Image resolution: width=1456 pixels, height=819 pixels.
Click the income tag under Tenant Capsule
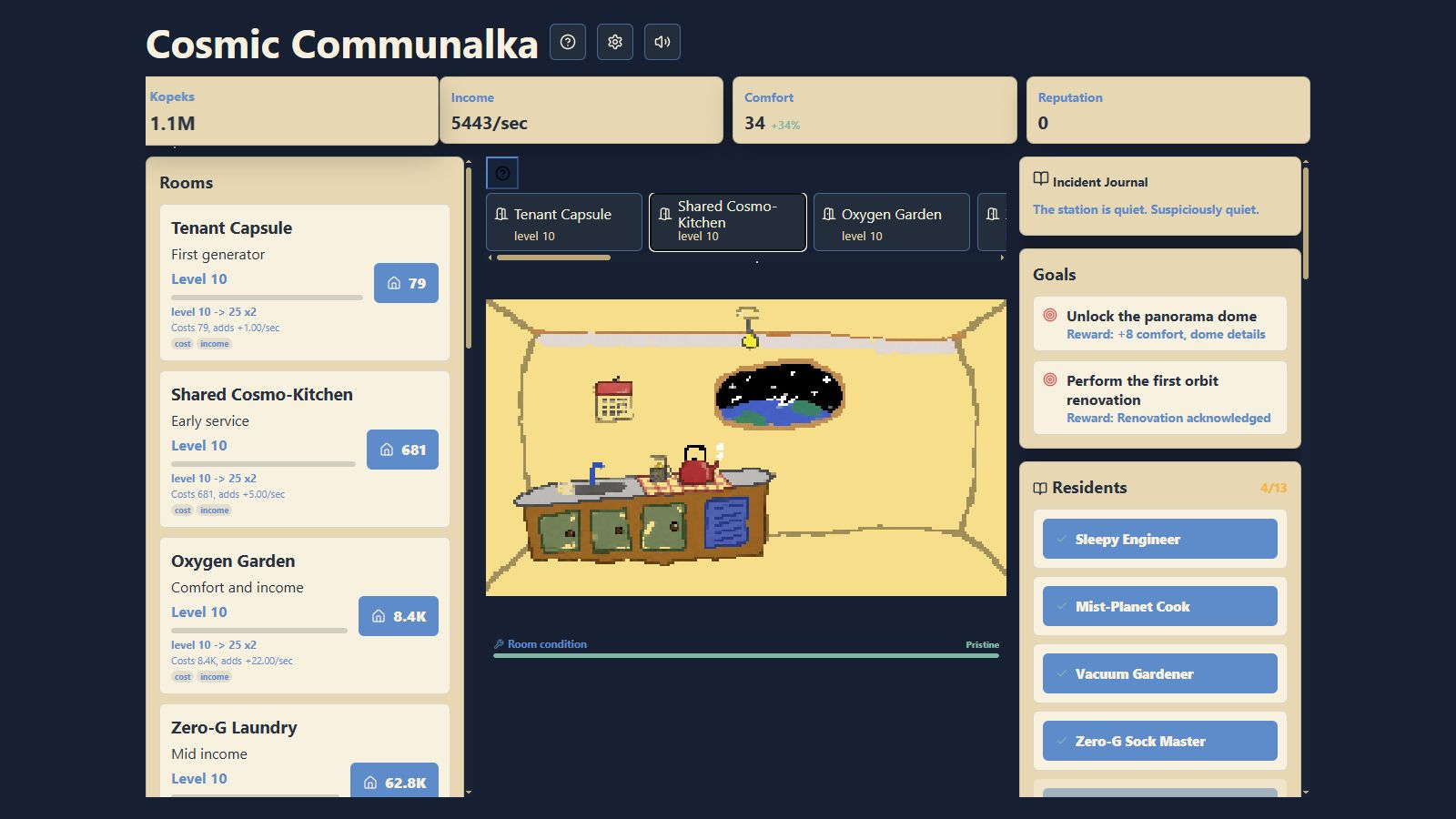point(215,344)
